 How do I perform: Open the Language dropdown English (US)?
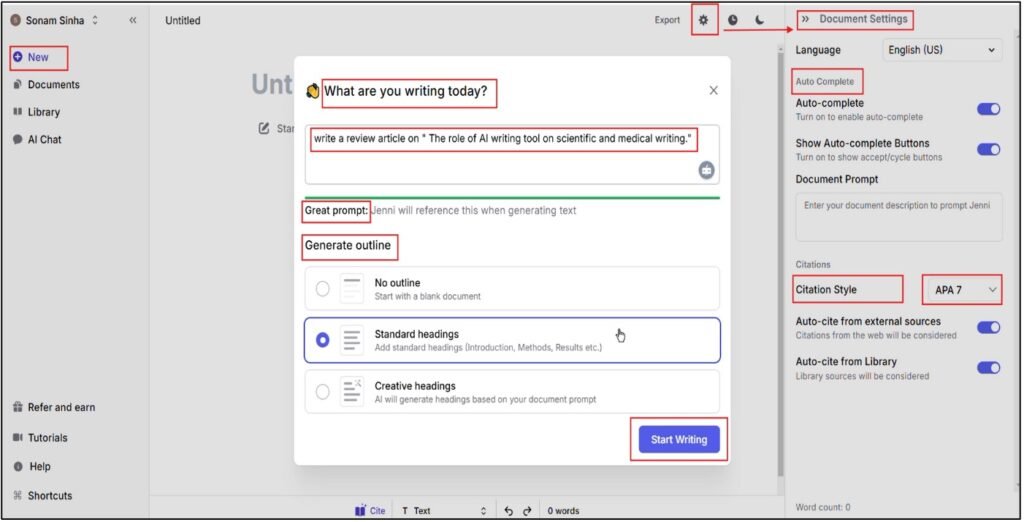942,50
